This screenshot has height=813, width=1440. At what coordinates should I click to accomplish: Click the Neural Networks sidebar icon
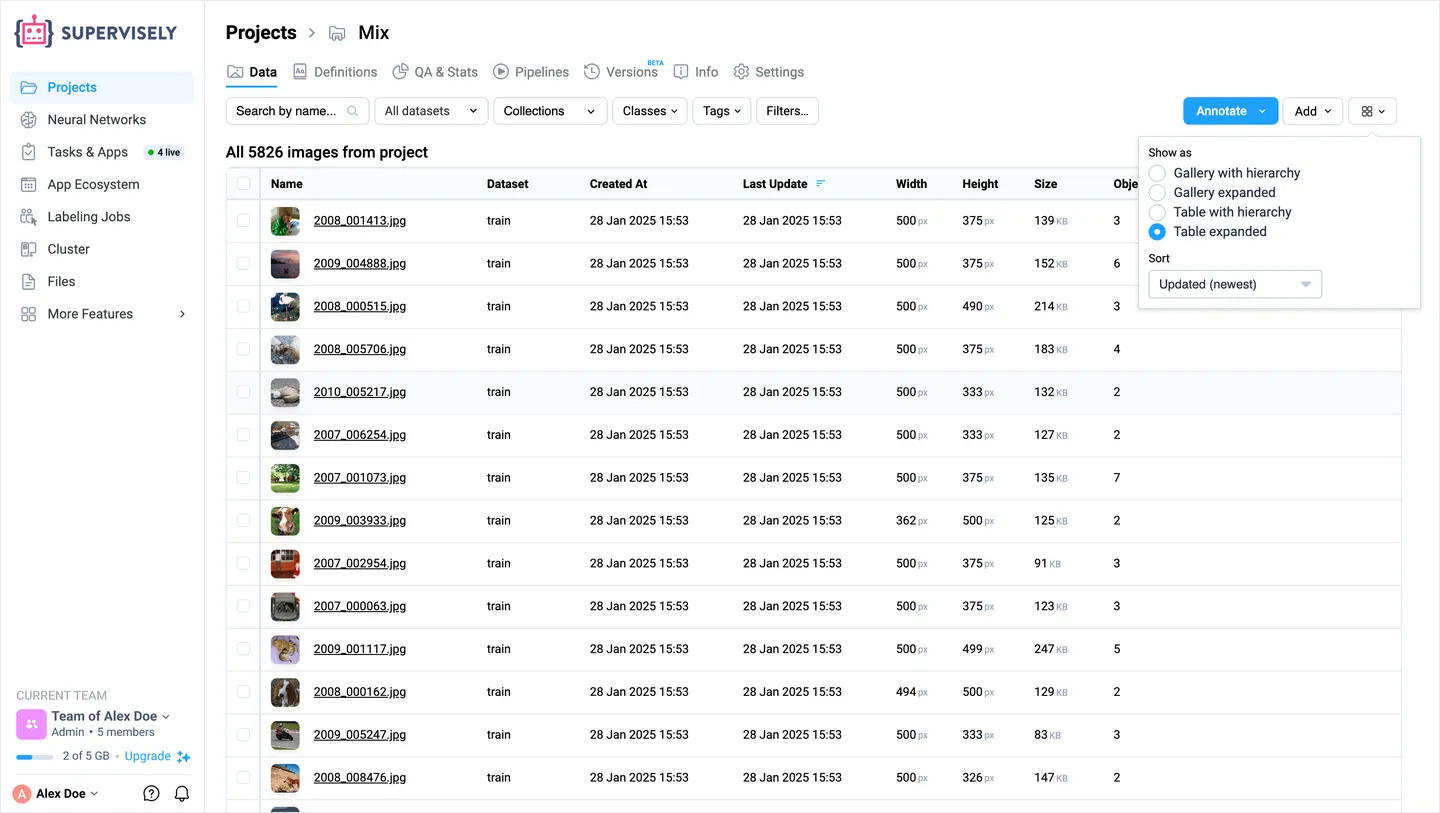click(29, 120)
